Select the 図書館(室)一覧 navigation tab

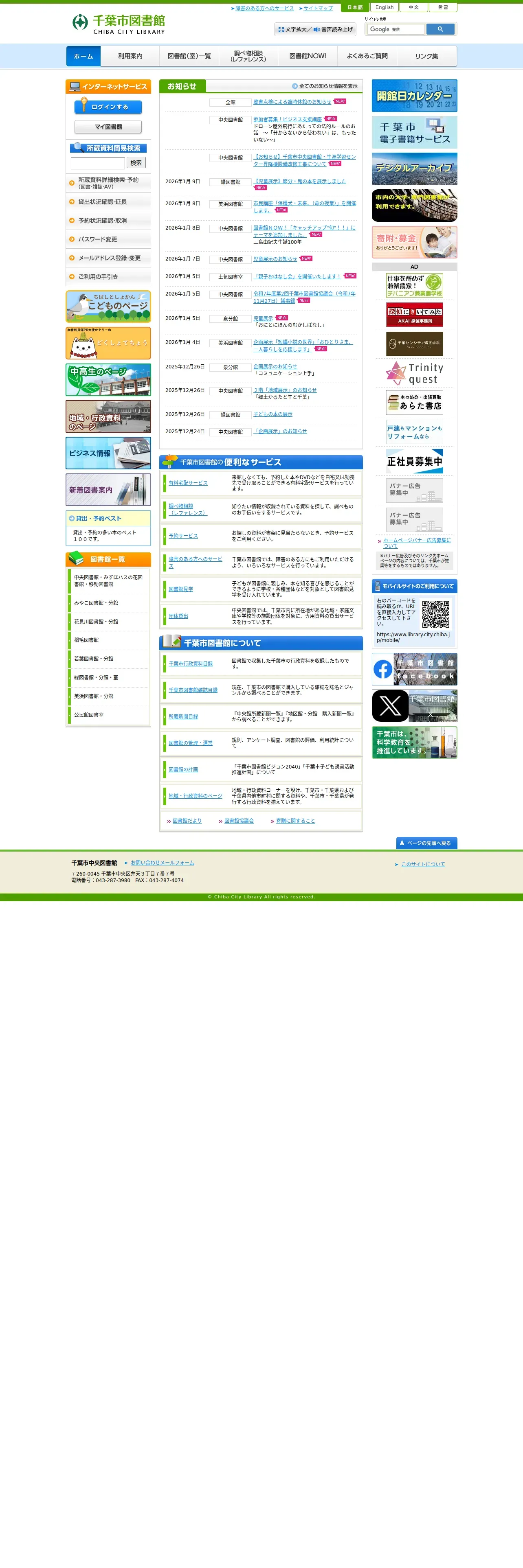pos(189,56)
